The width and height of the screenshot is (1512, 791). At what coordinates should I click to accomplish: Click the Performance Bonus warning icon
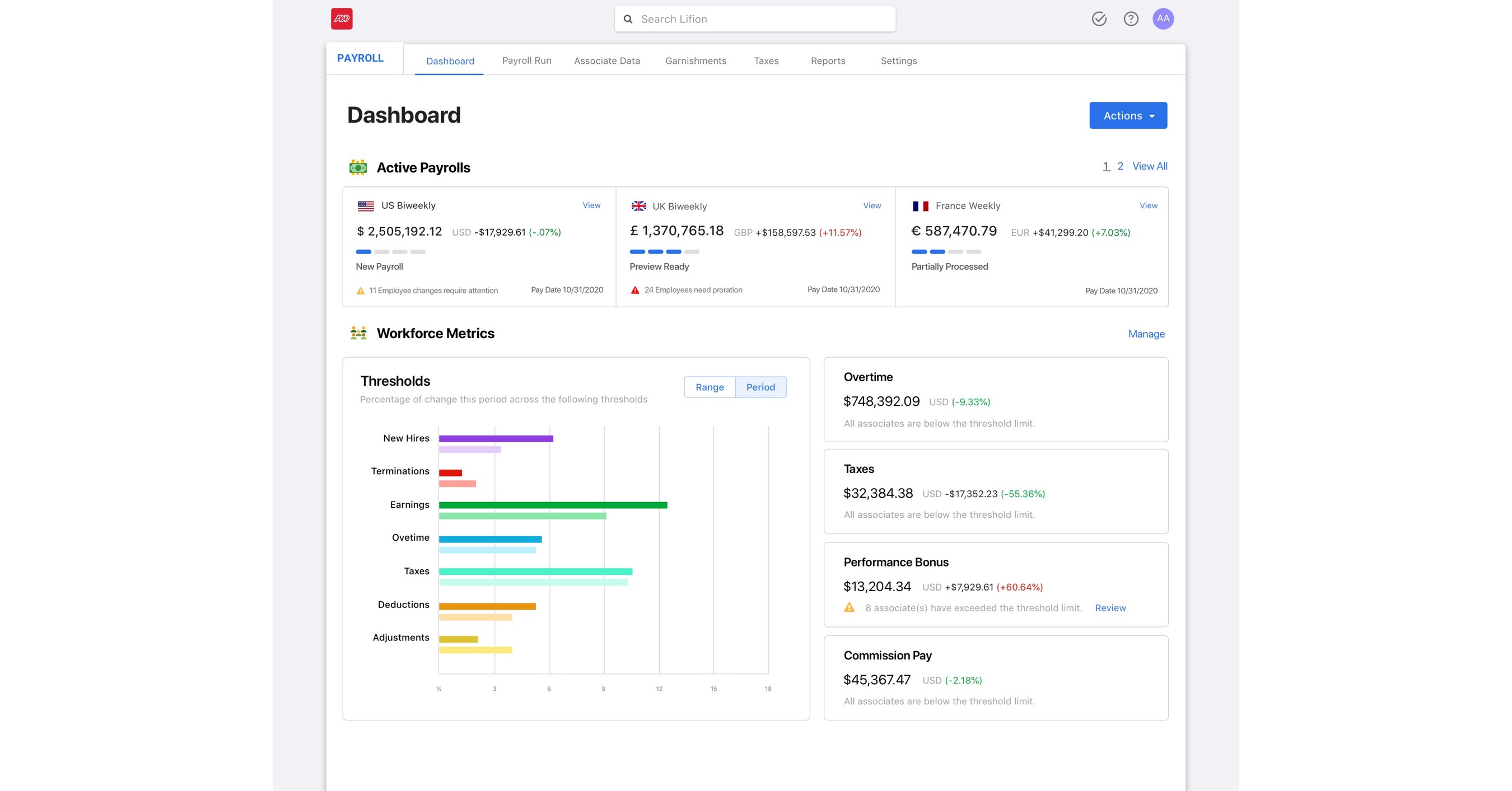(x=849, y=607)
